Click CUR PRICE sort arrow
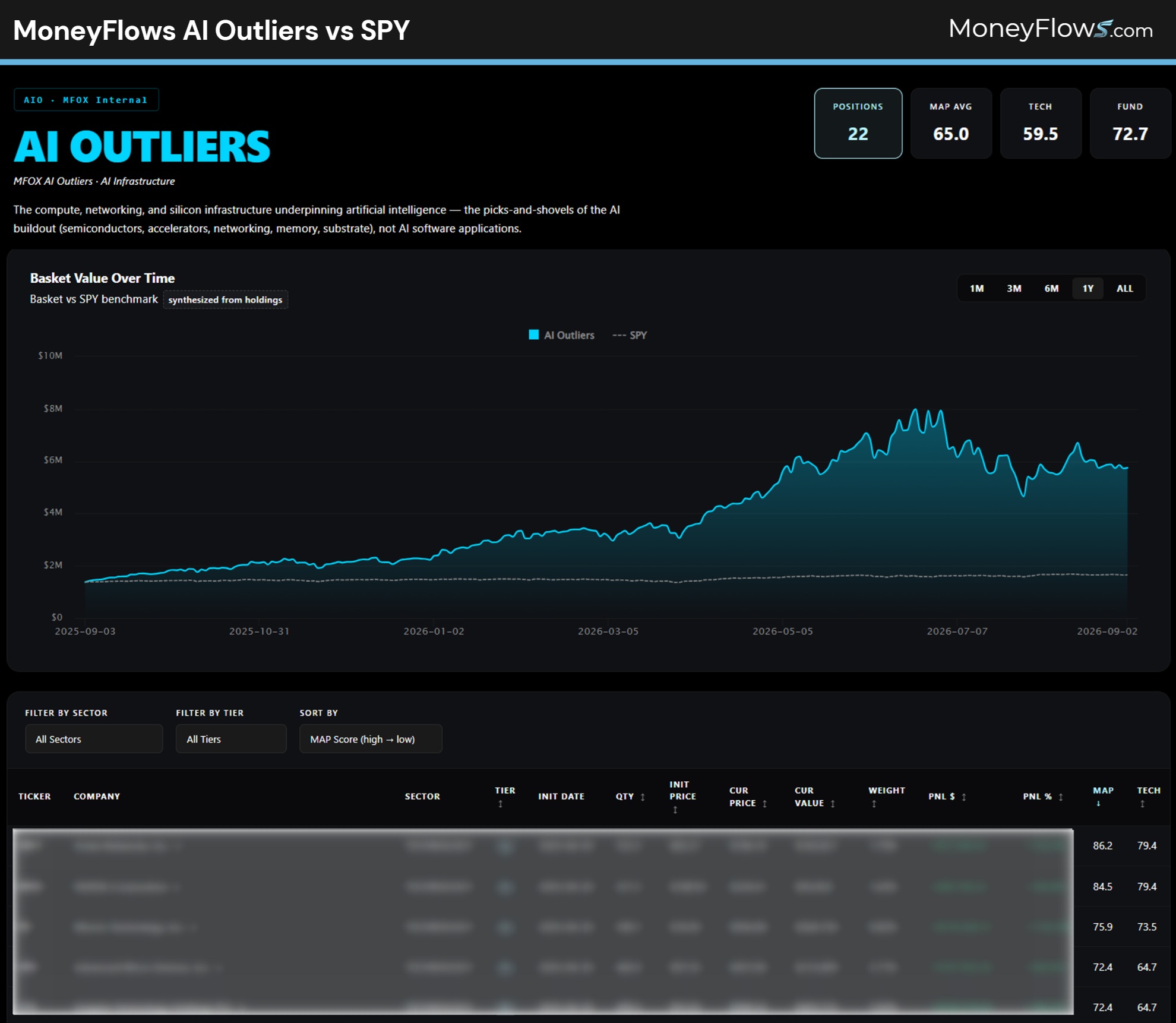 coord(764,804)
